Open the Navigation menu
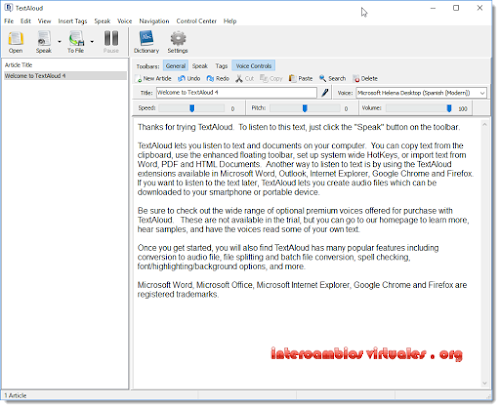This screenshot has width=500, height=408. (x=154, y=21)
